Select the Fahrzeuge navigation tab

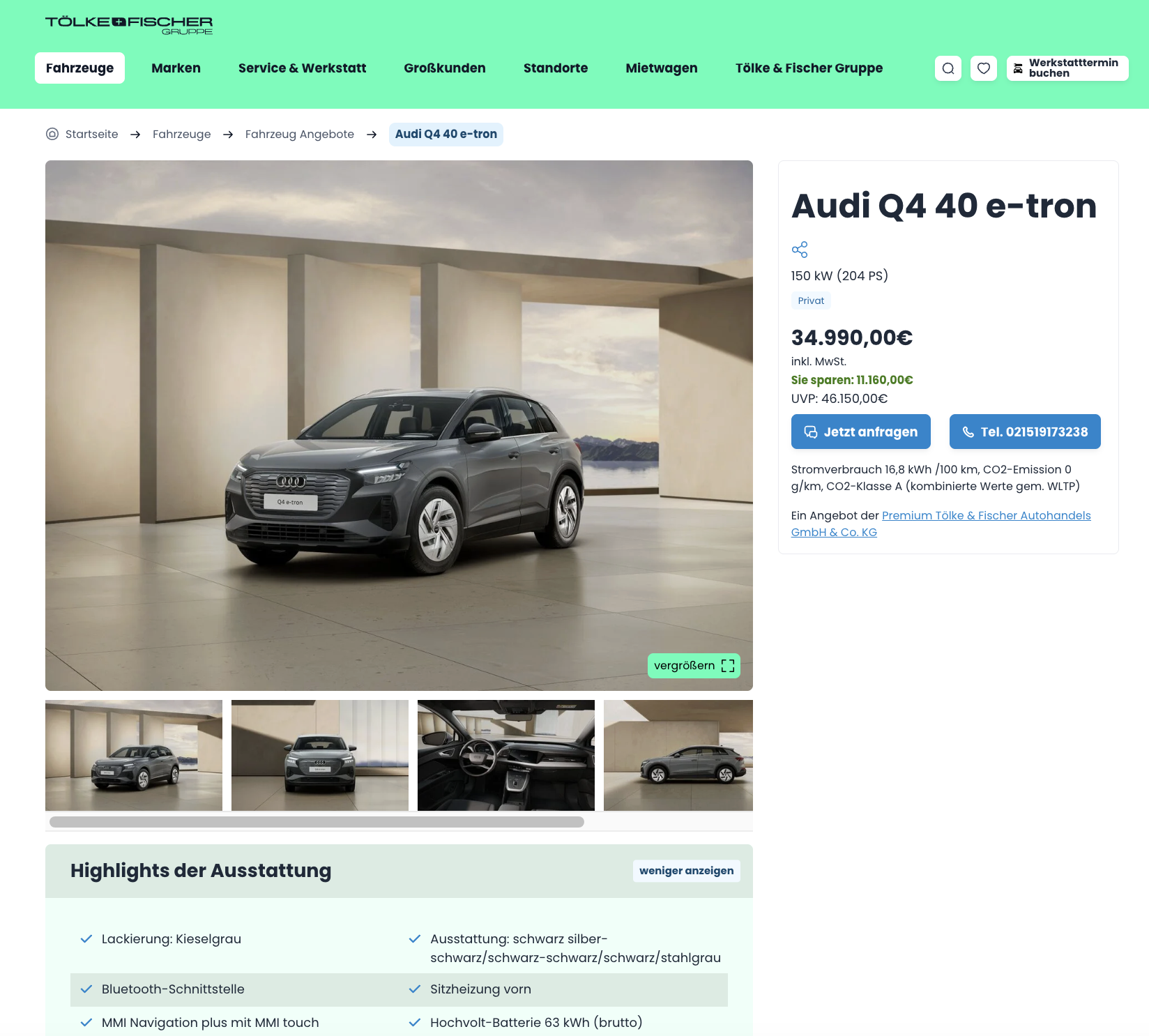(80, 68)
